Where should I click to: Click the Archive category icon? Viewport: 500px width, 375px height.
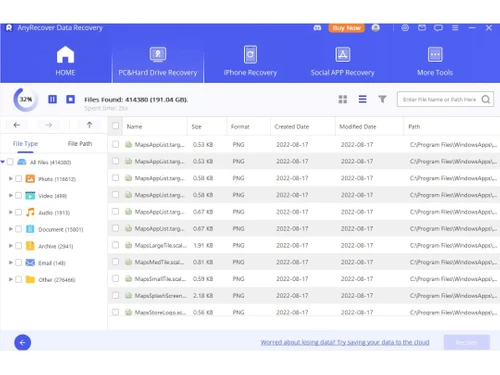[x=30, y=246]
